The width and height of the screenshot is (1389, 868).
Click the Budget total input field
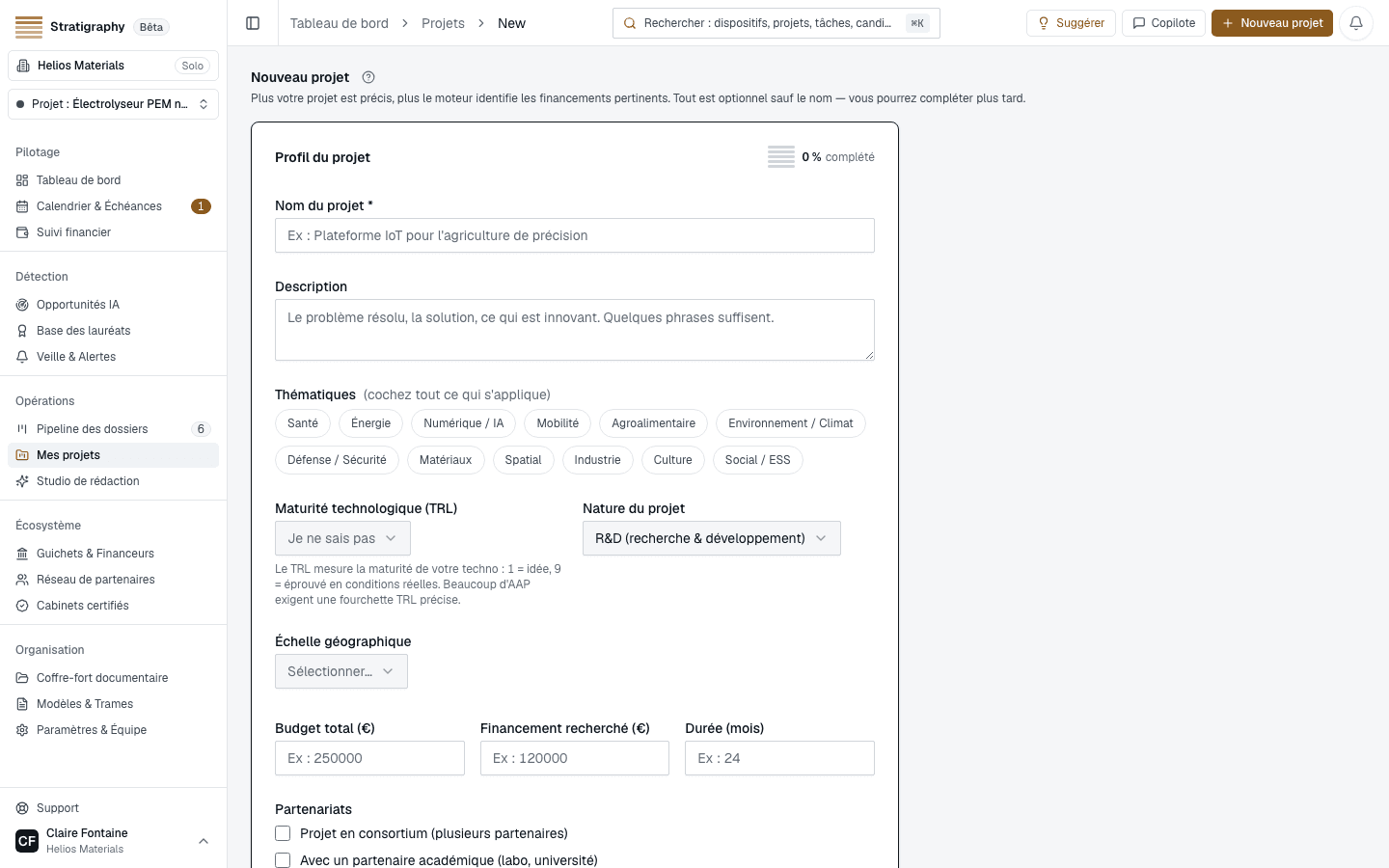click(369, 758)
